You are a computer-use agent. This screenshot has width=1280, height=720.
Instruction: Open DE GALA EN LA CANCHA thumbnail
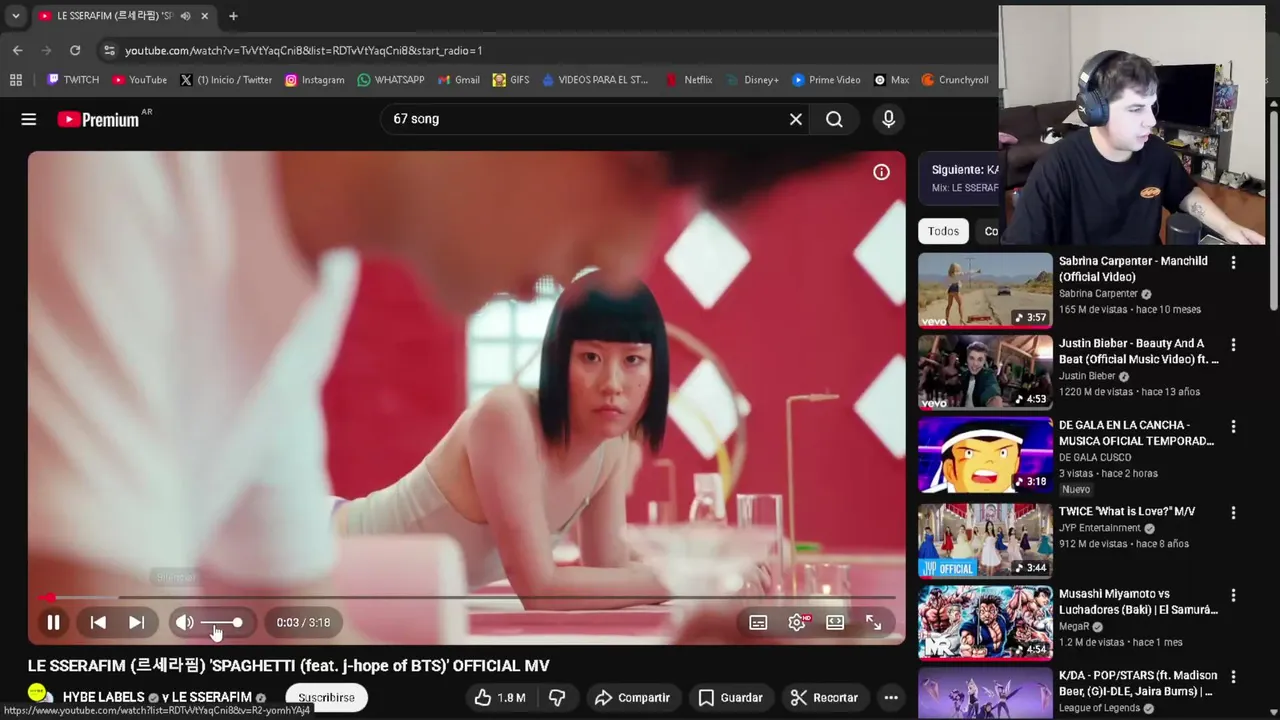[x=985, y=455]
